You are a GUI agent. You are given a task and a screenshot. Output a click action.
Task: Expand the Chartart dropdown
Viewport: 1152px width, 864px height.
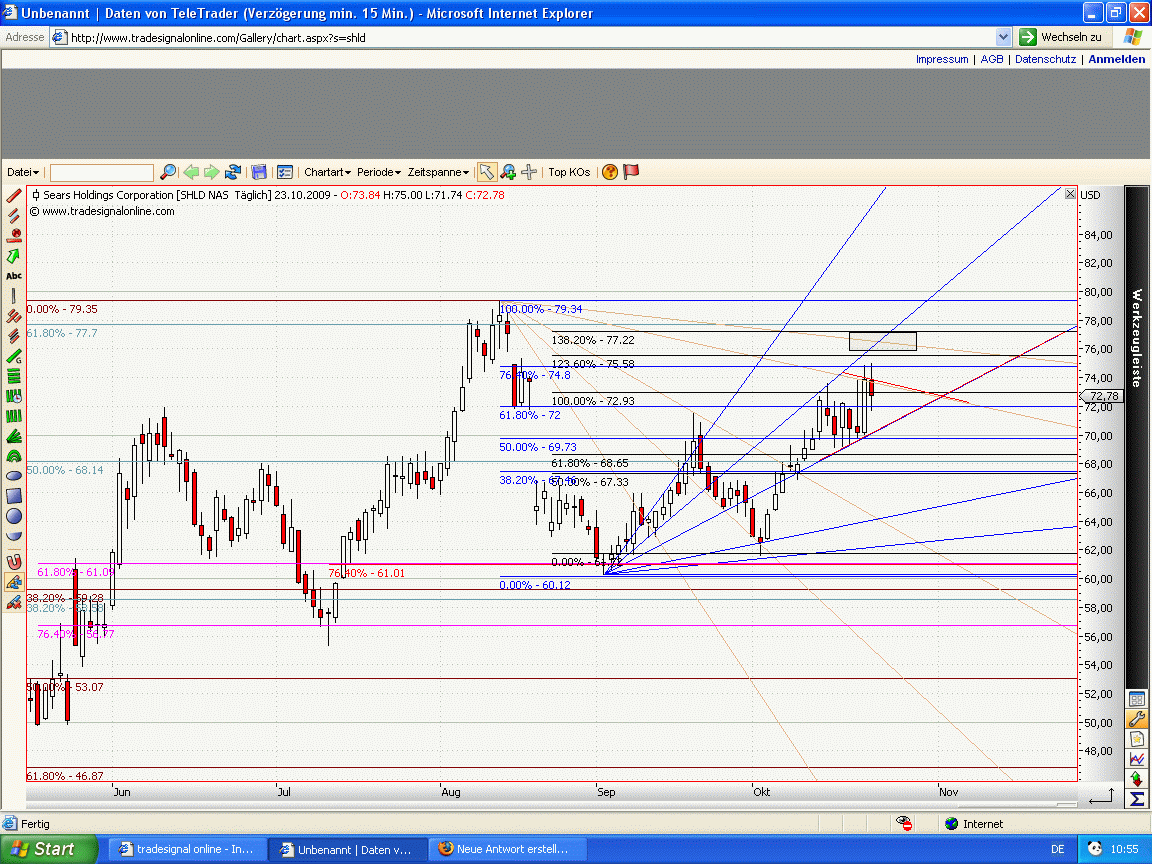(327, 172)
